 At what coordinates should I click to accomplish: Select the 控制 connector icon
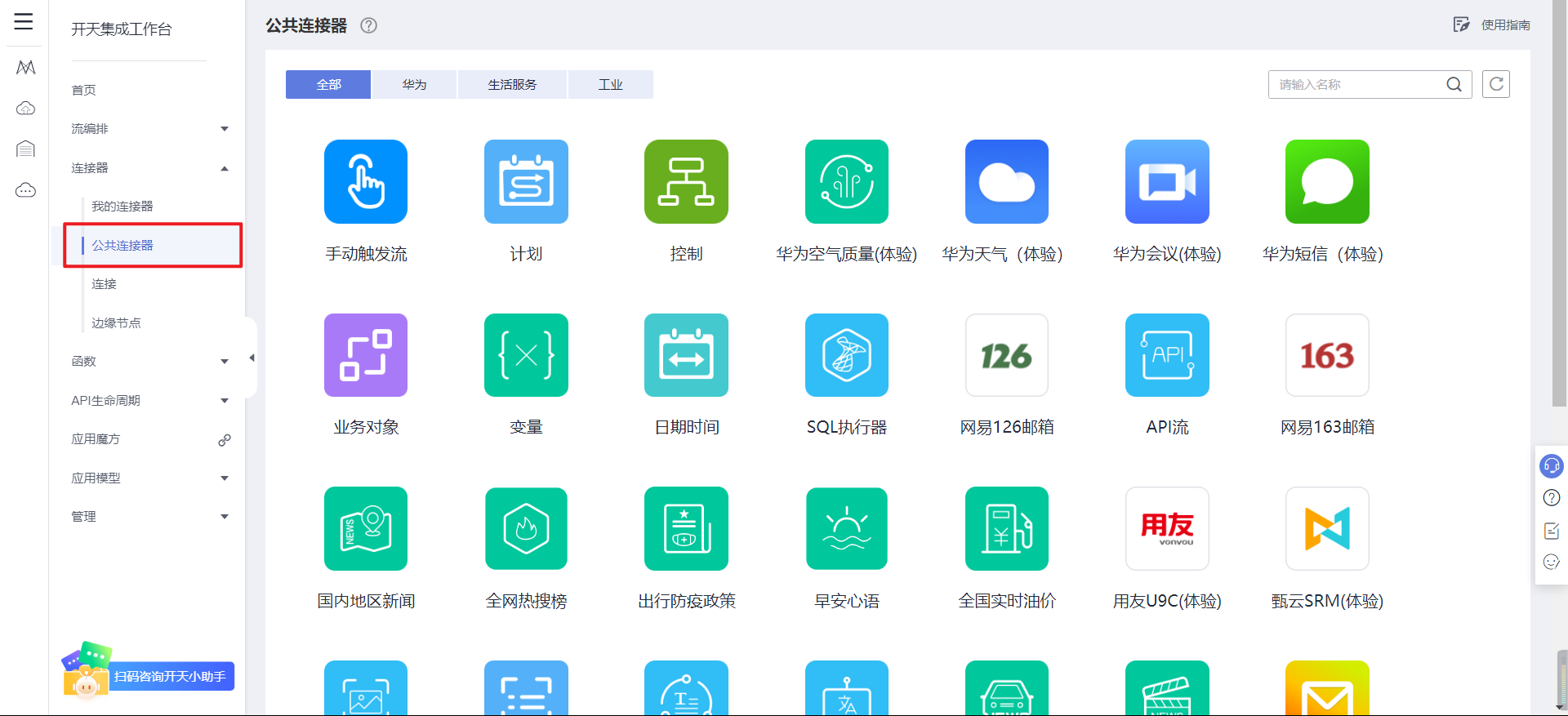(x=686, y=181)
